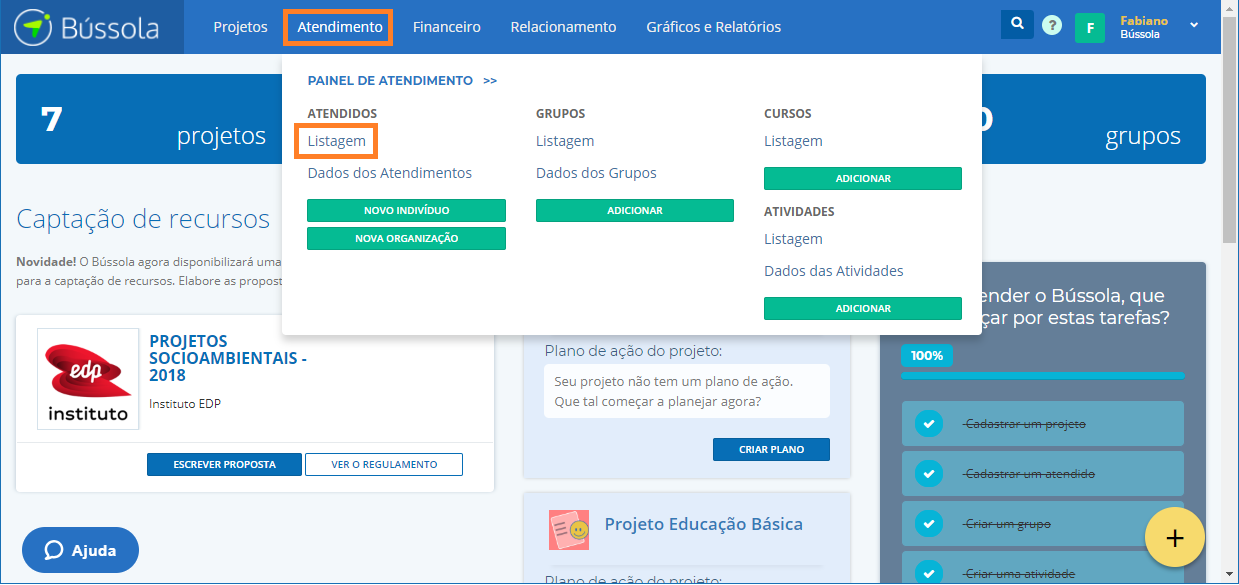Click the Projeto Educação Básica emoji icon
This screenshot has width=1239, height=585.
point(568,530)
